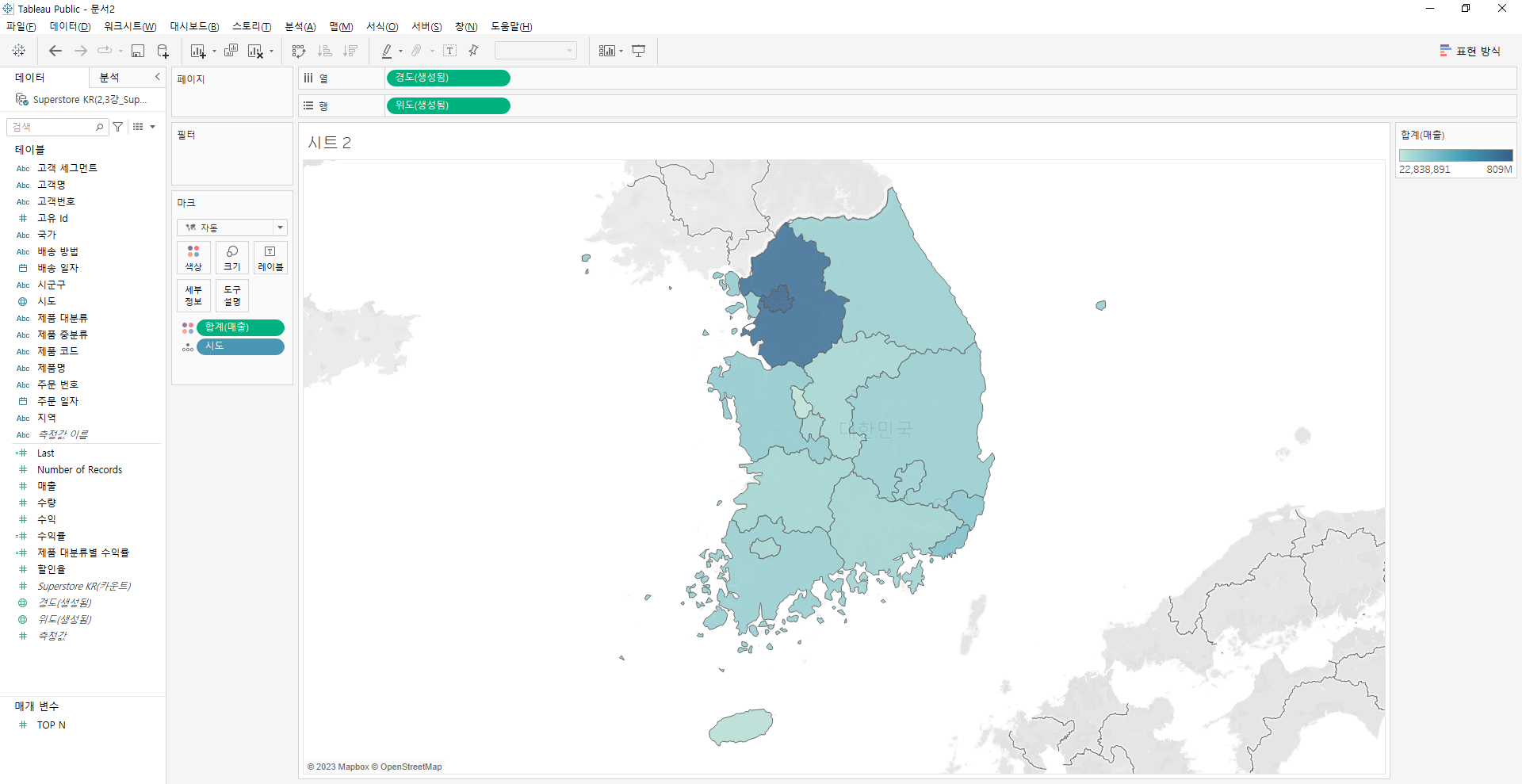Screen dimensions: 1522x784
Task: Clear the sheet icon
Action: 255,51
